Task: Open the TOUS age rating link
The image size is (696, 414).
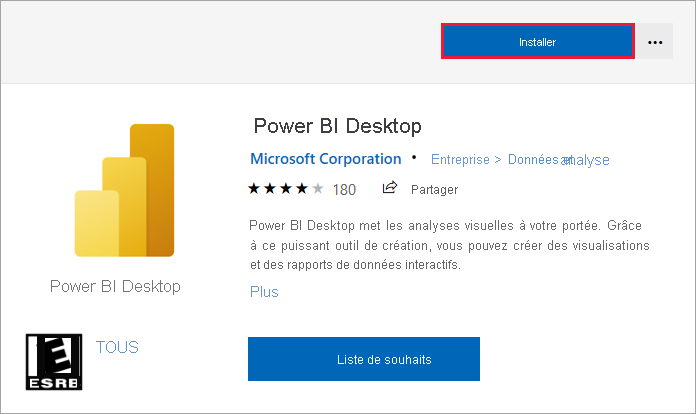Action: pyautogui.click(x=117, y=347)
